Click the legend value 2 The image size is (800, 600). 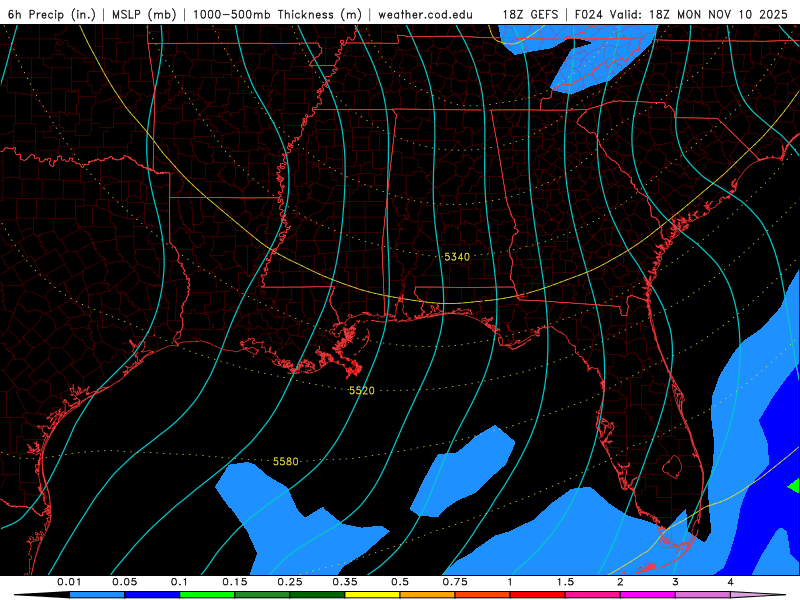tap(620, 582)
